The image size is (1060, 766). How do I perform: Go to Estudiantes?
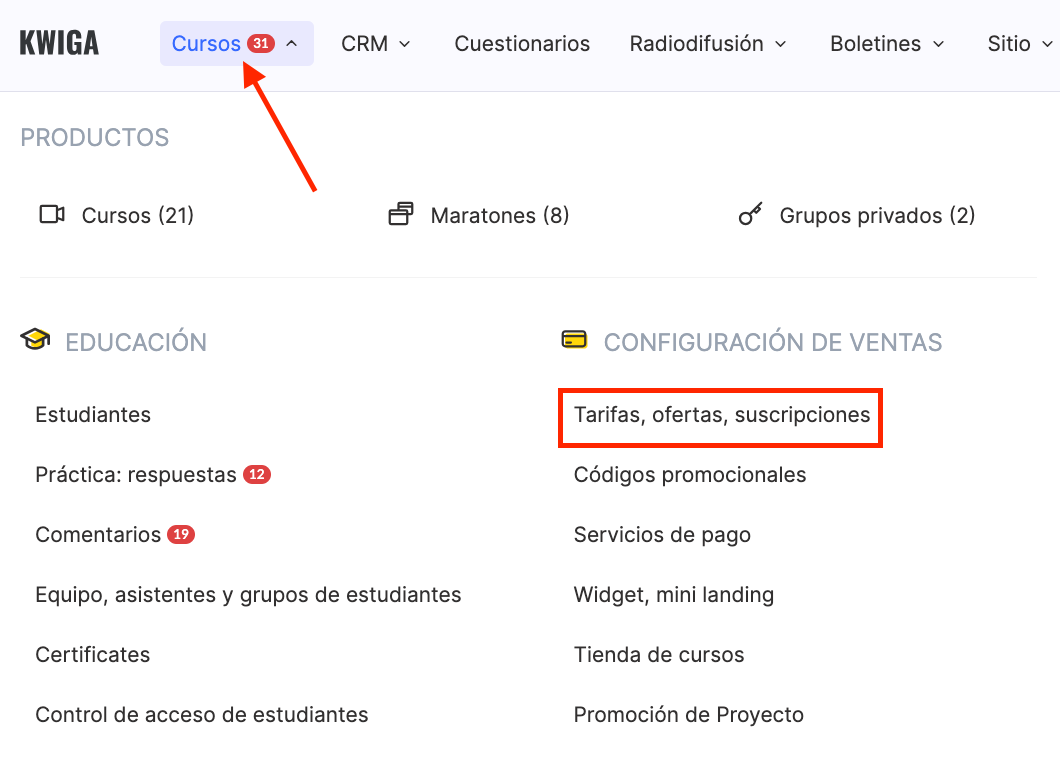coord(93,415)
